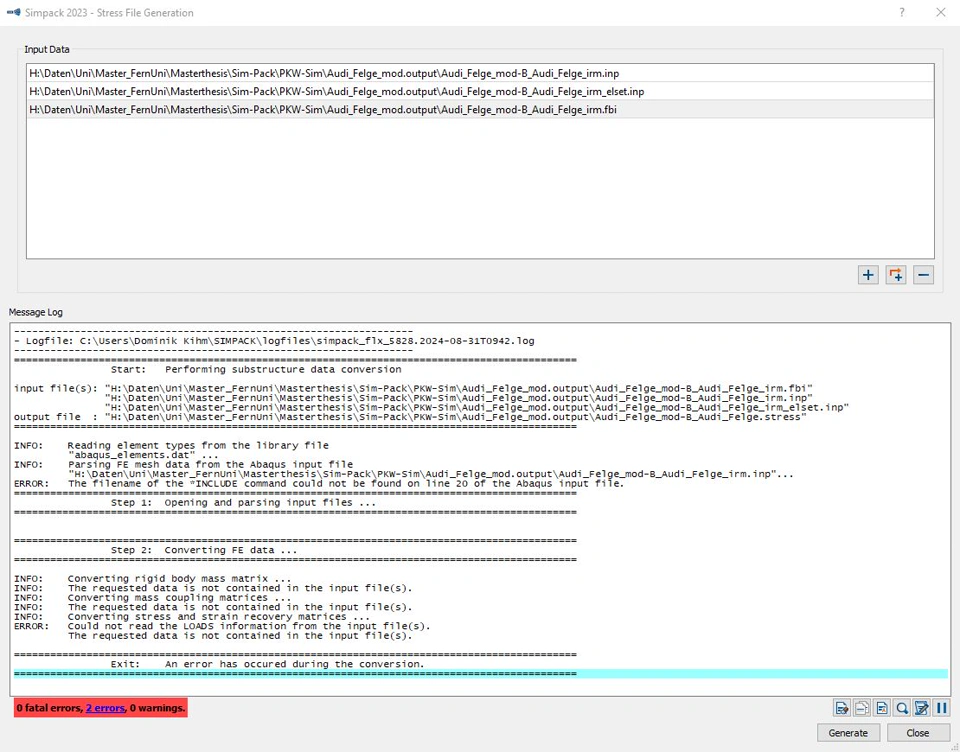The height and width of the screenshot is (752, 960).
Task: Select the Audi_Felge_irm_elset.inp input file row
Action: point(480,92)
